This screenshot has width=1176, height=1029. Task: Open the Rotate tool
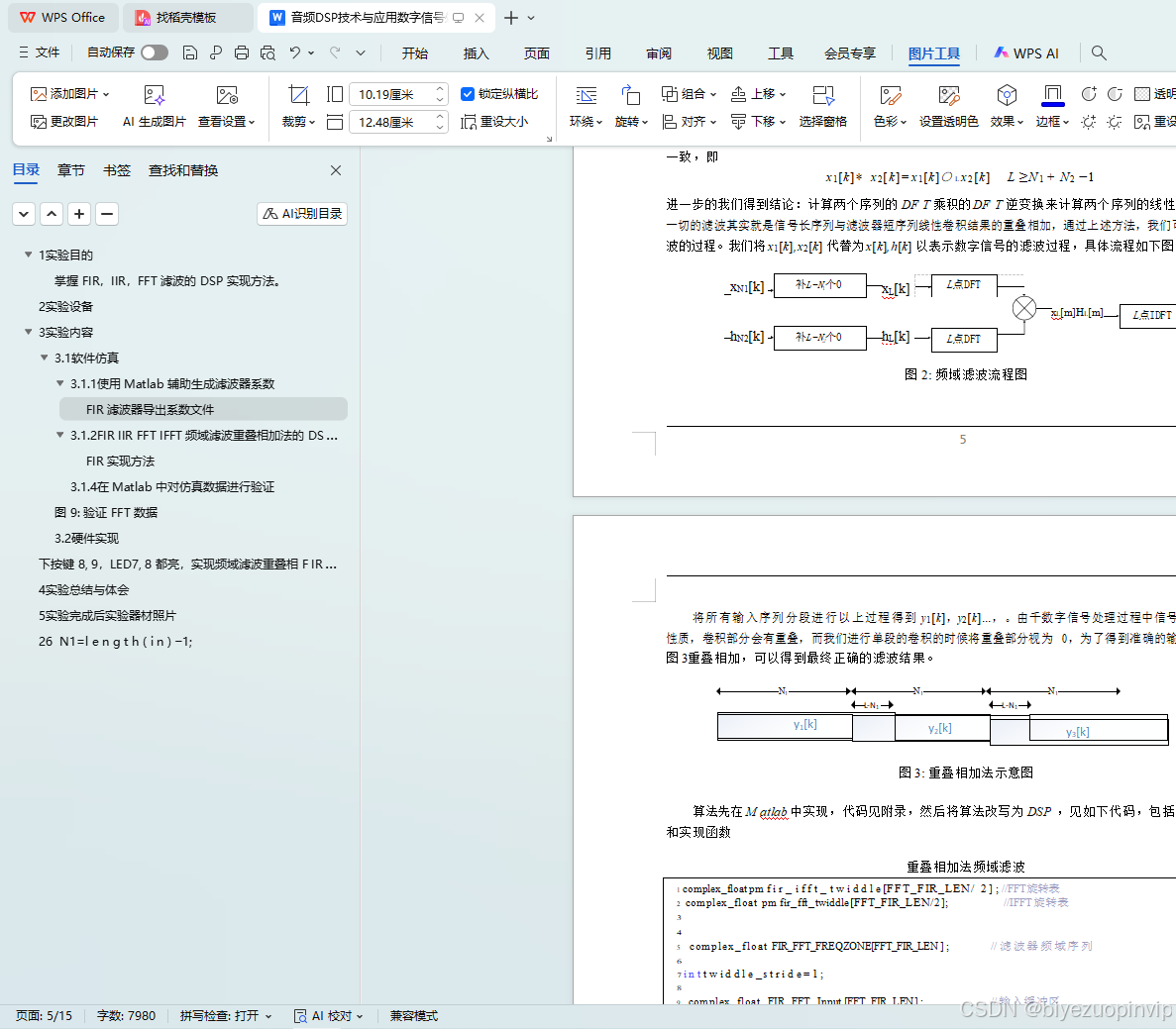(631, 107)
